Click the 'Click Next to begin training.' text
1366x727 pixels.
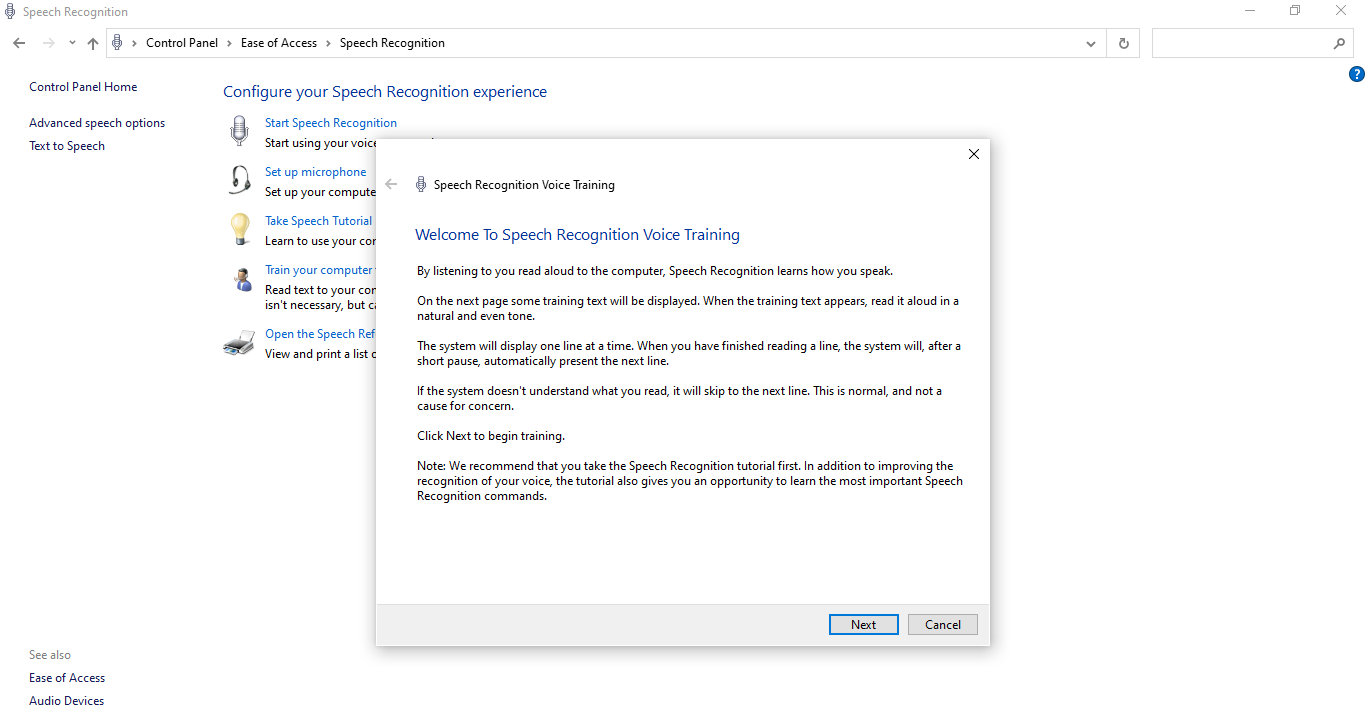click(x=491, y=436)
